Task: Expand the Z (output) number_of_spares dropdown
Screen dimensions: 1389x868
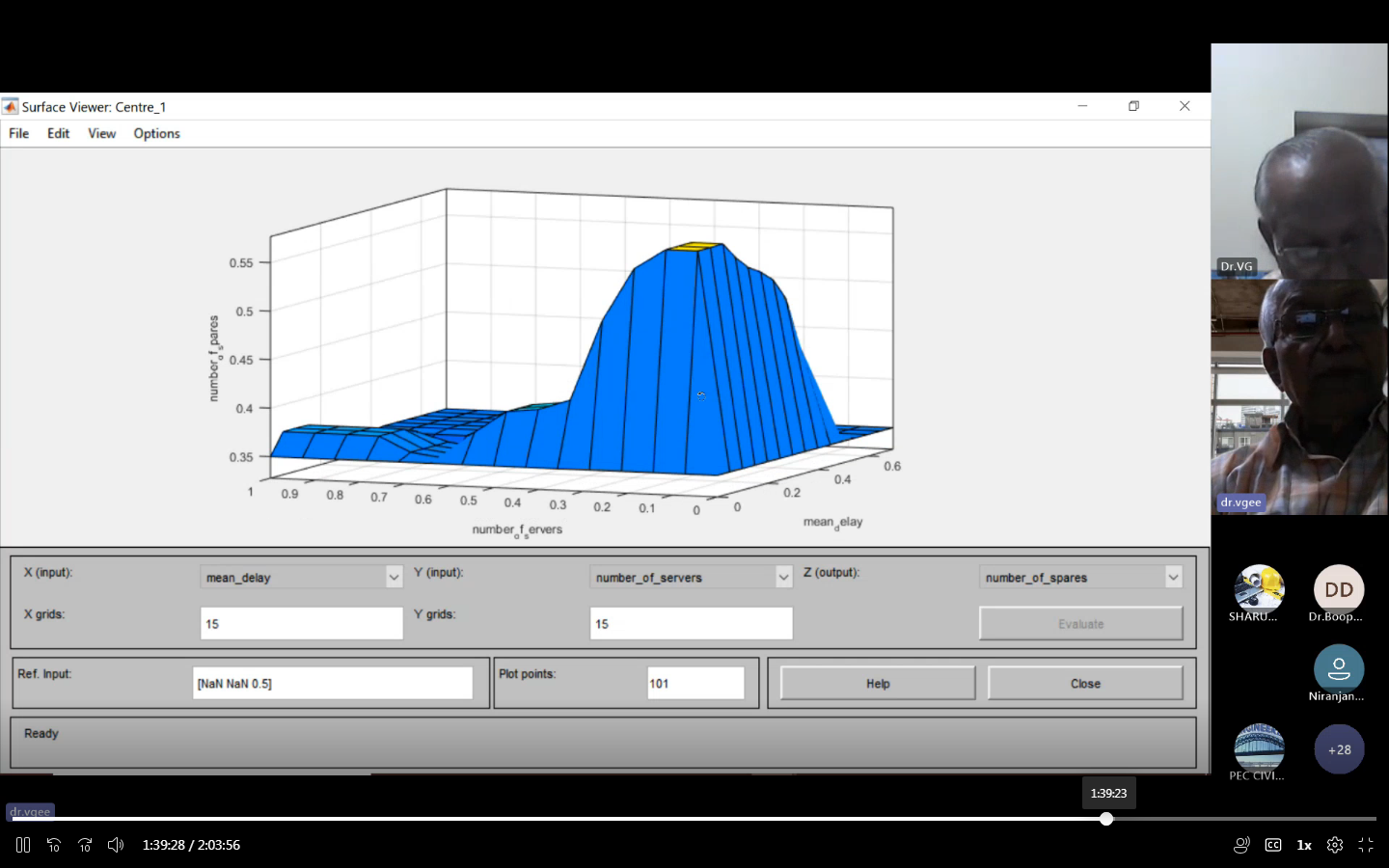Action: click(x=1173, y=577)
